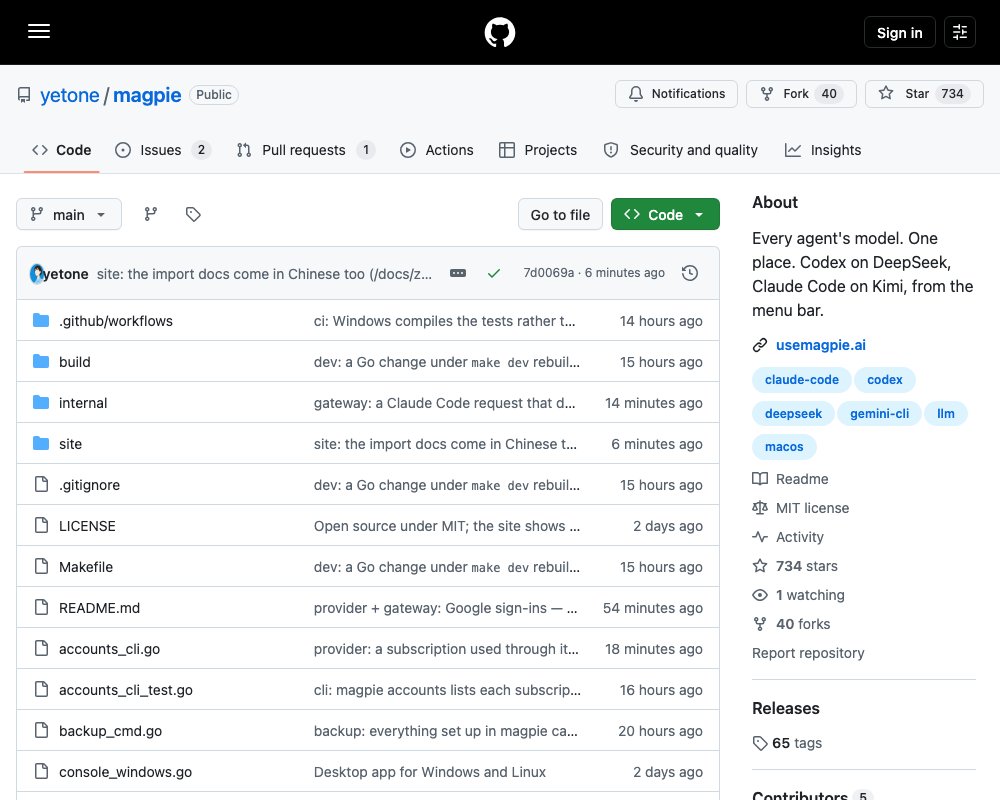Select the gemini-cli topic tag

[879, 413]
